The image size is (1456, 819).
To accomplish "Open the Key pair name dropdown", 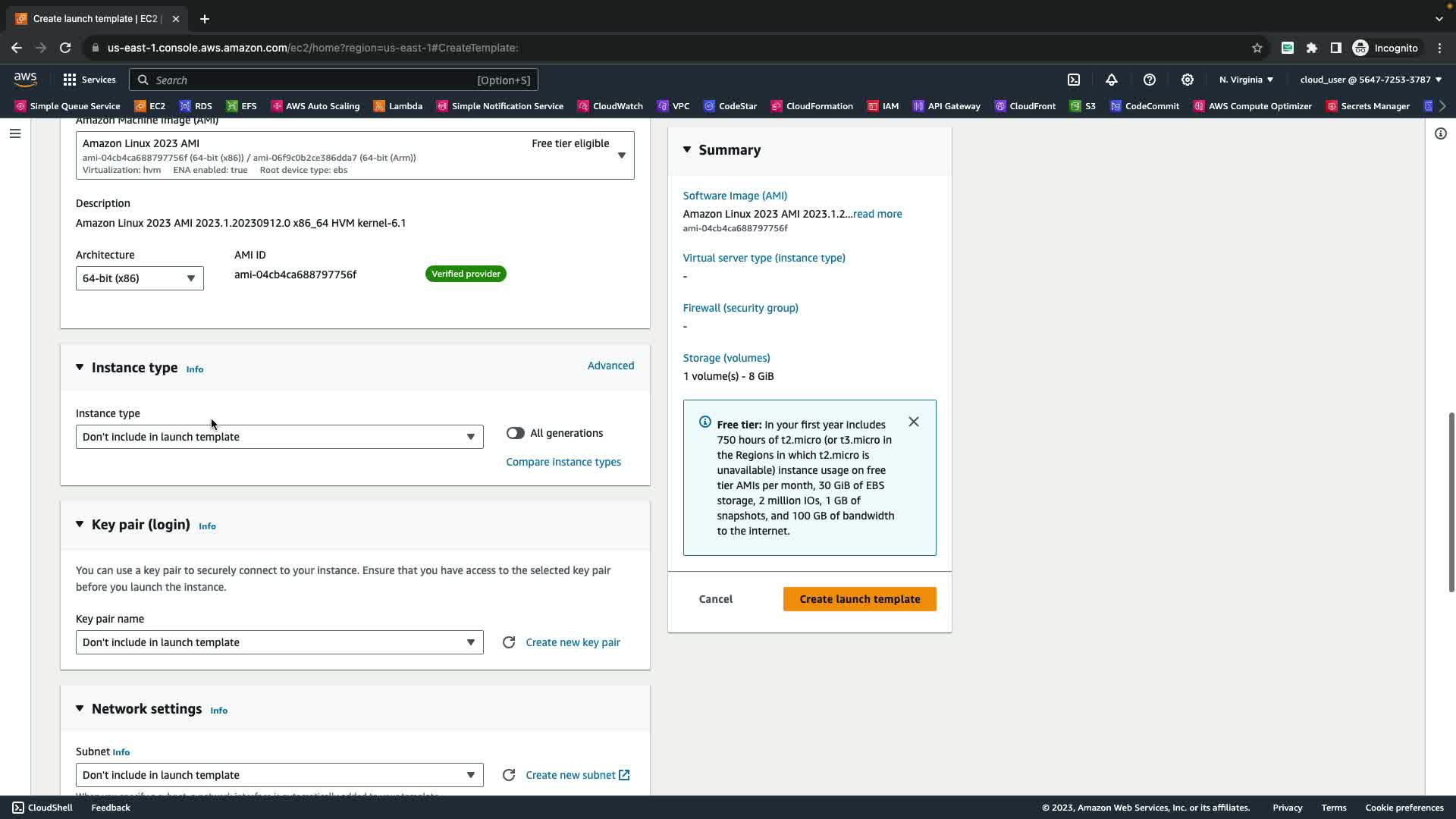I will pos(279,642).
